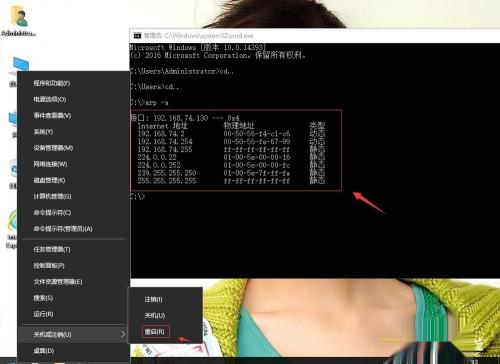The image size is (500, 364).
Task: Click 重启(R) to restart
Action: point(155,332)
